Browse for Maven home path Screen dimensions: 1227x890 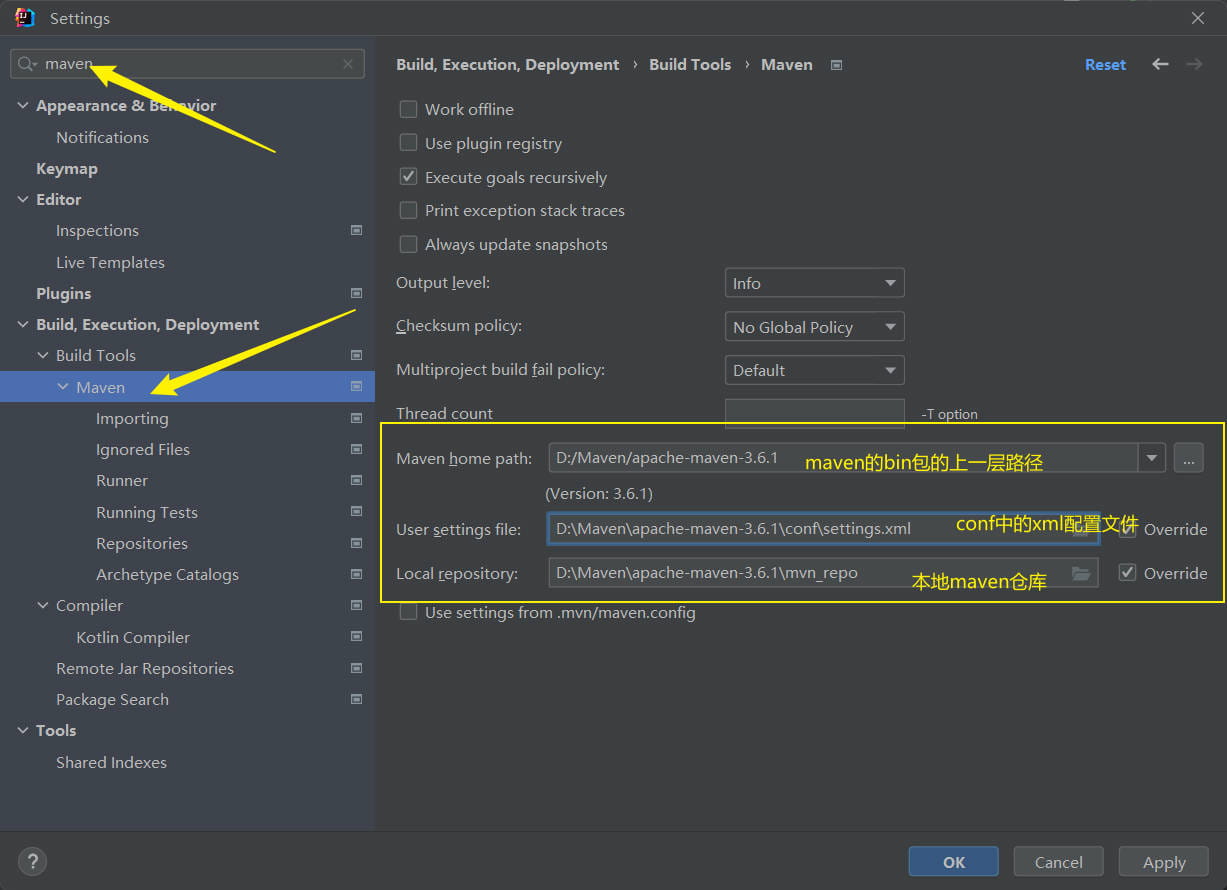tap(1188, 459)
